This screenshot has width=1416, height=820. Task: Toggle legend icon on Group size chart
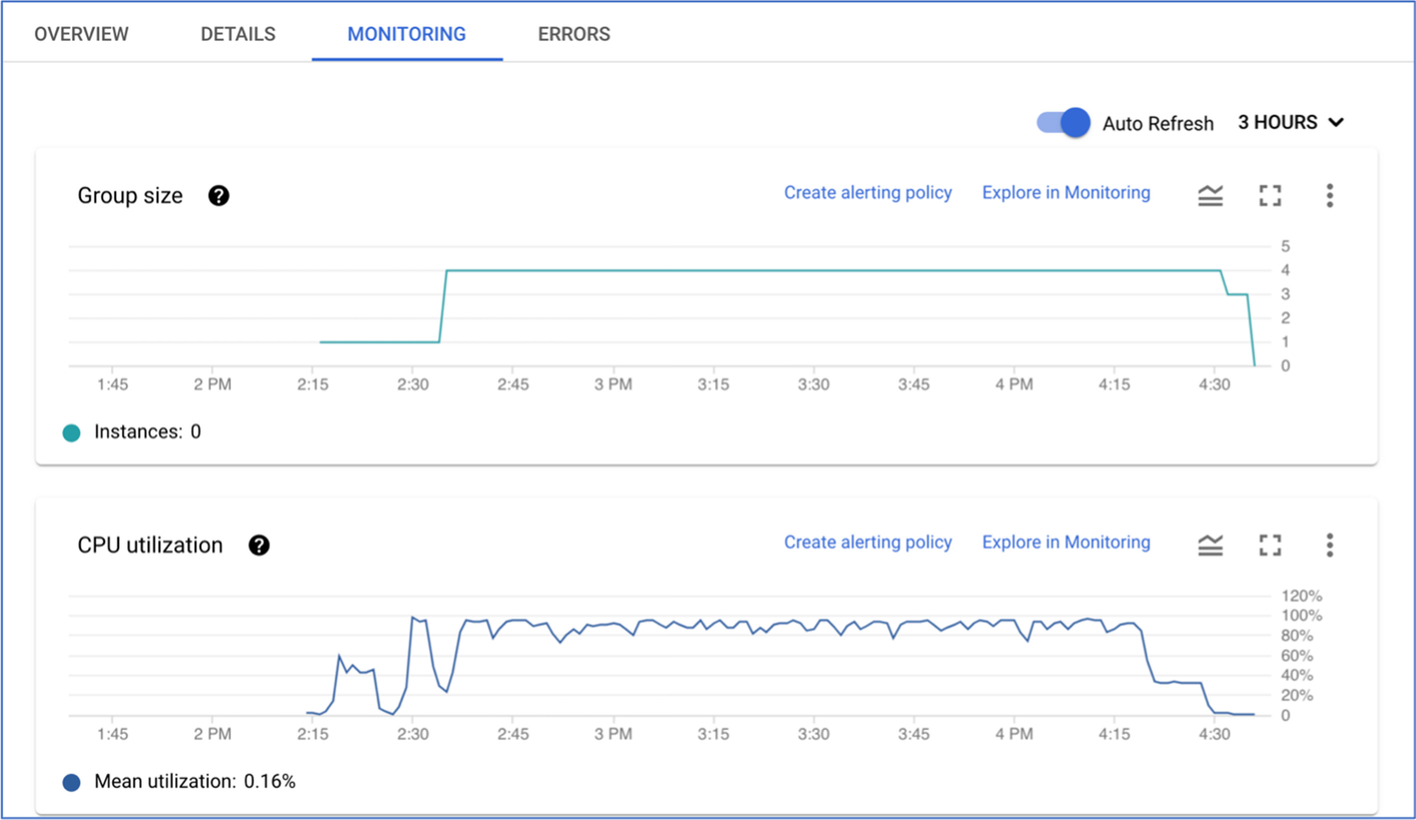tap(1210, 195)
